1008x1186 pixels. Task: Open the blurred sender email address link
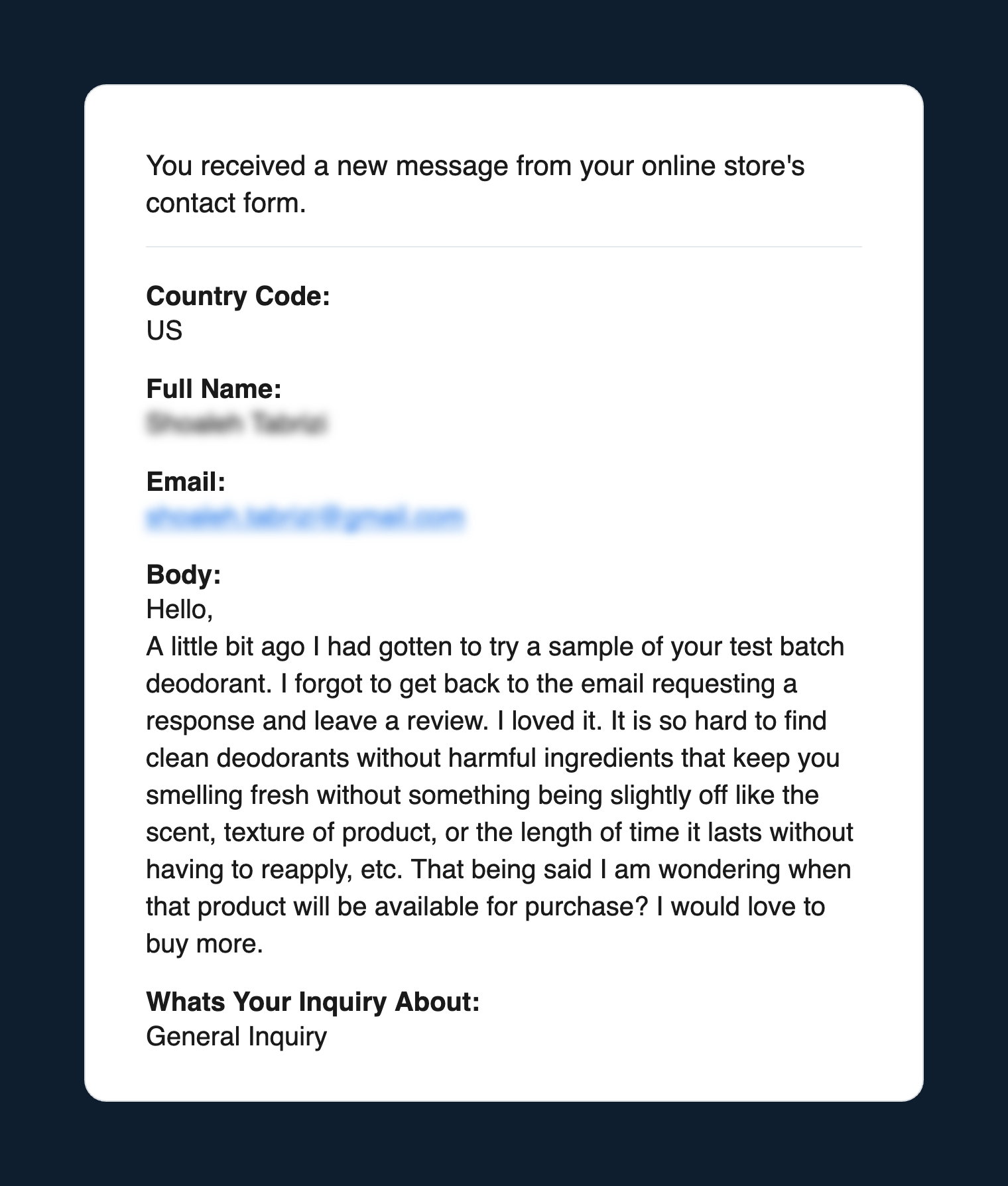click(305, 517)
